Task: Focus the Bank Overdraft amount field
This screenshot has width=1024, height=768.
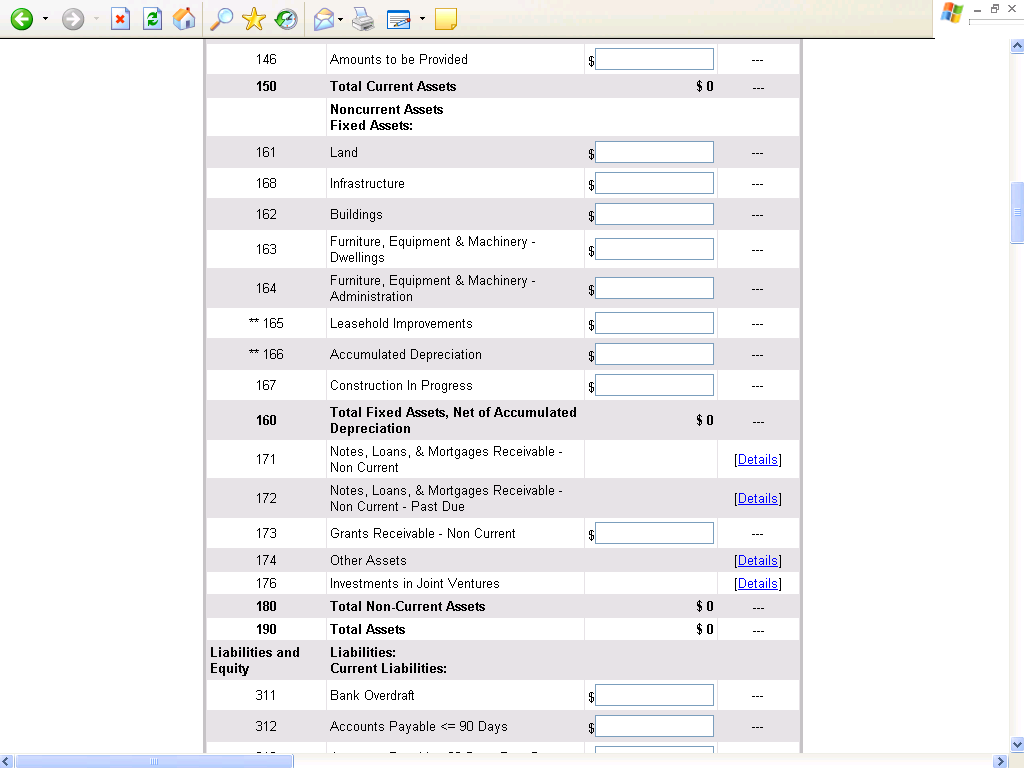Action: click(654, 696)
